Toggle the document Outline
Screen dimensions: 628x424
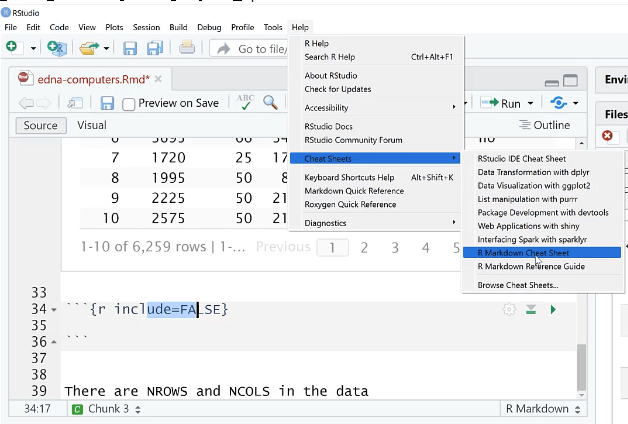(x=544, y=125)
